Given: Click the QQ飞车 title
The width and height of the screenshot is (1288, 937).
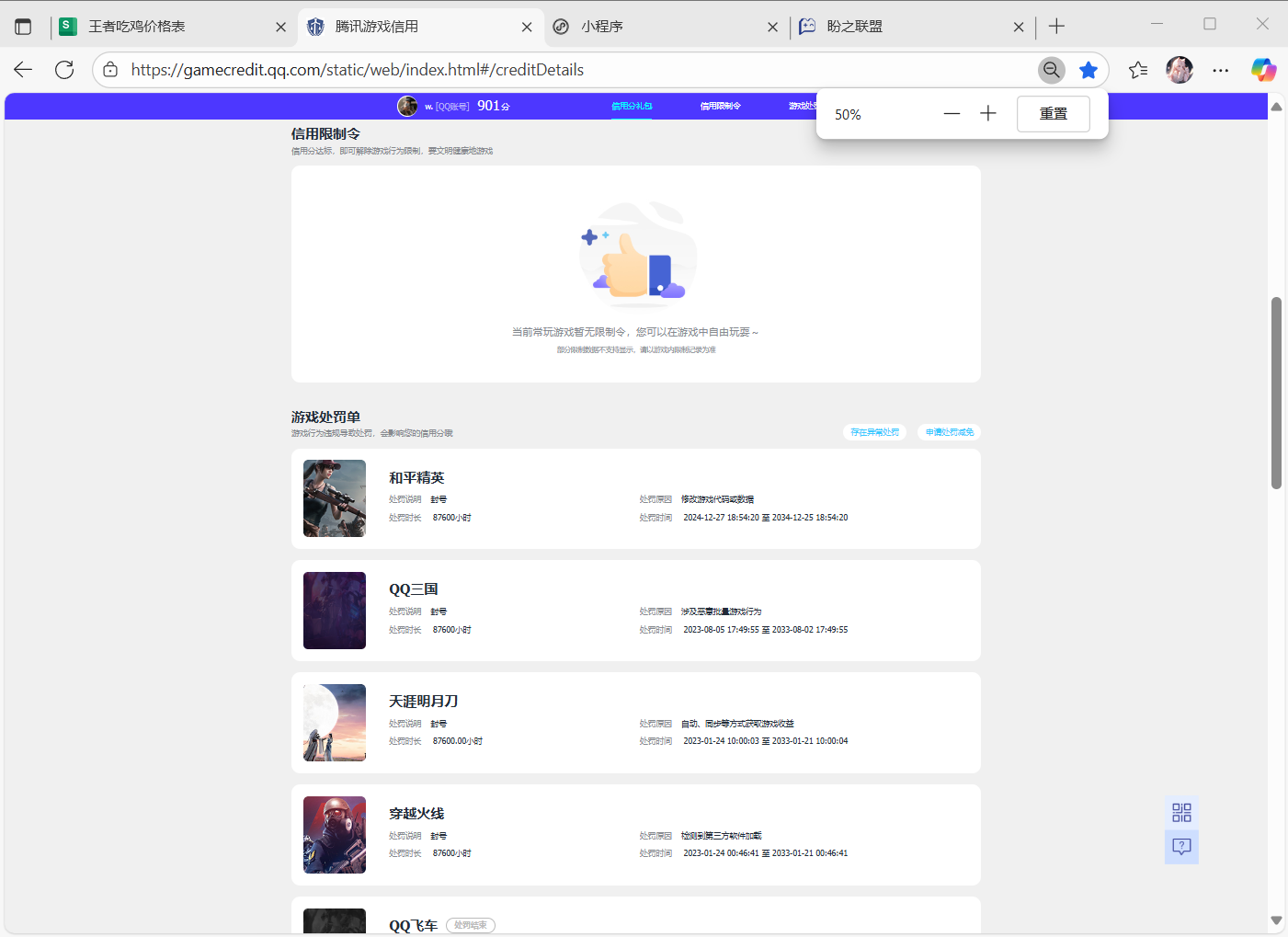Looking at the screenshot, I should click(414, 925).
